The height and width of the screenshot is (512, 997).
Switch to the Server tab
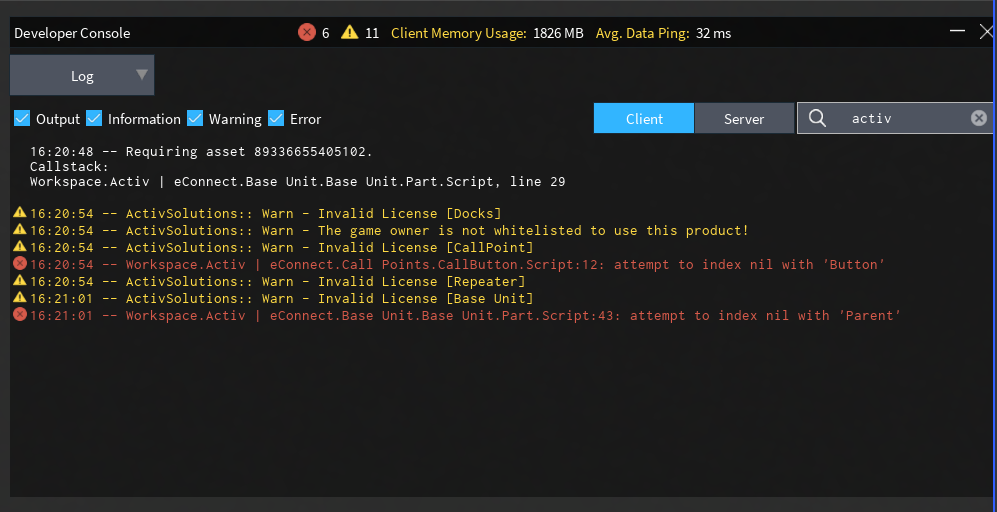[744, 118]
